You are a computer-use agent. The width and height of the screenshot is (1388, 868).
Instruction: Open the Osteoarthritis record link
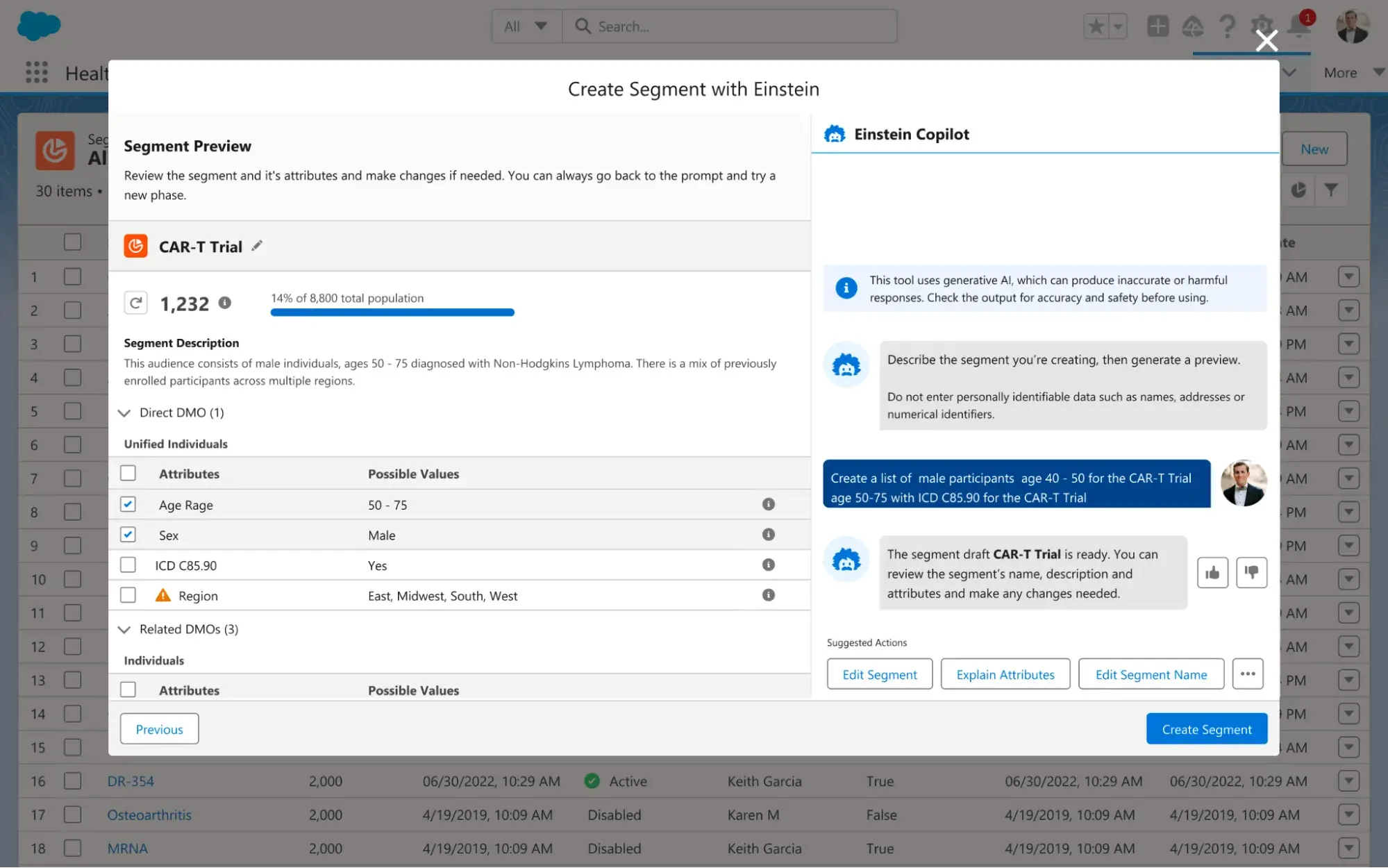149,815
